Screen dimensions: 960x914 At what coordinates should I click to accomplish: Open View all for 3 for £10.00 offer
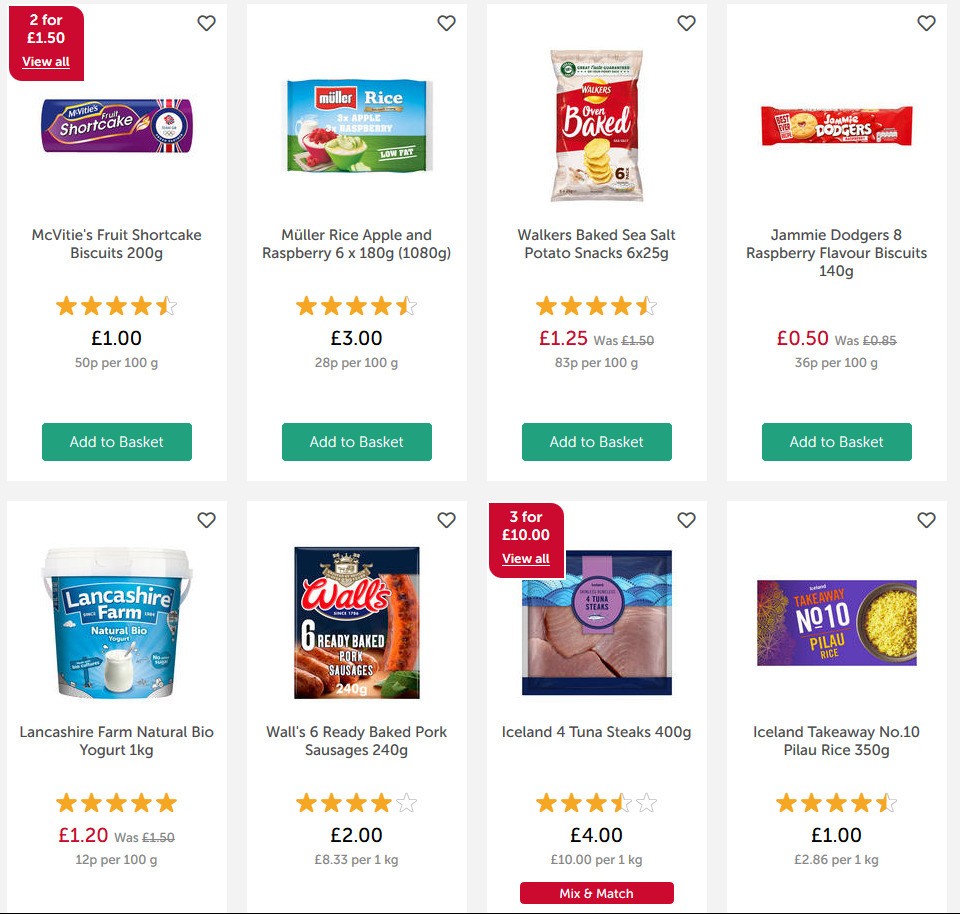click(525, 558)
